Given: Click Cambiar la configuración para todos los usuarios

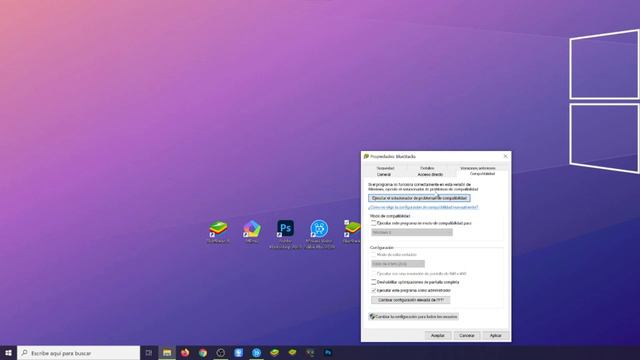Looking at the screenshot, I should click(413, 316).
